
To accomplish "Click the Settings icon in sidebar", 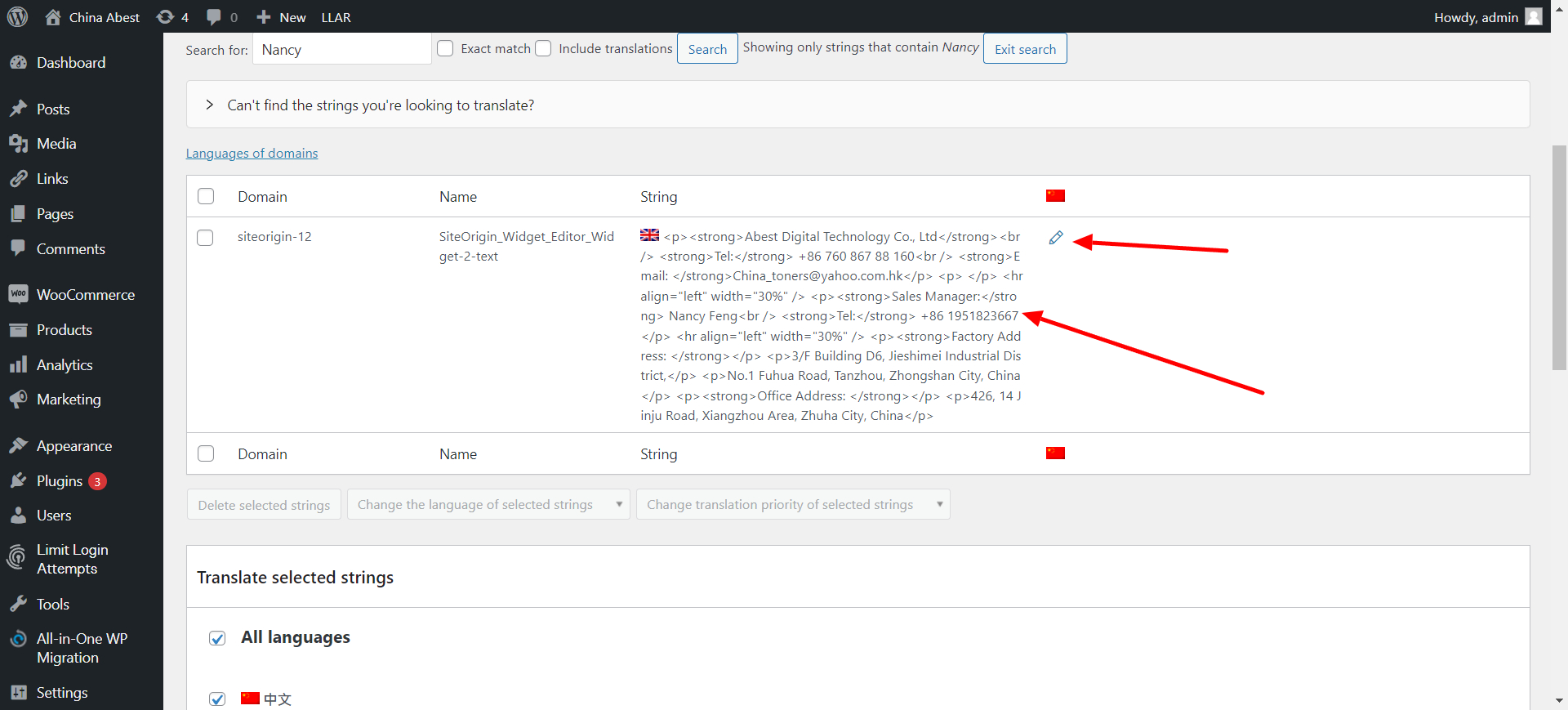I will coord(18,693).
